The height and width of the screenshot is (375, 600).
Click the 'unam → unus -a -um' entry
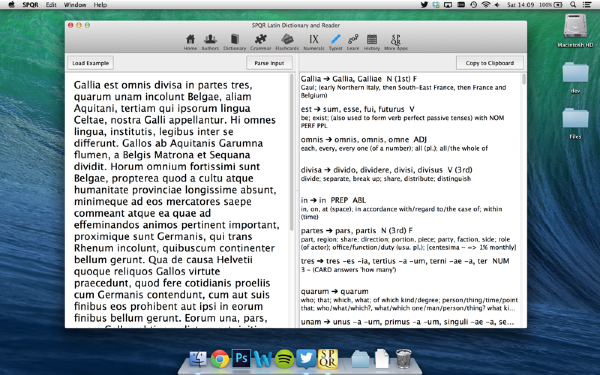click(409, 322)
